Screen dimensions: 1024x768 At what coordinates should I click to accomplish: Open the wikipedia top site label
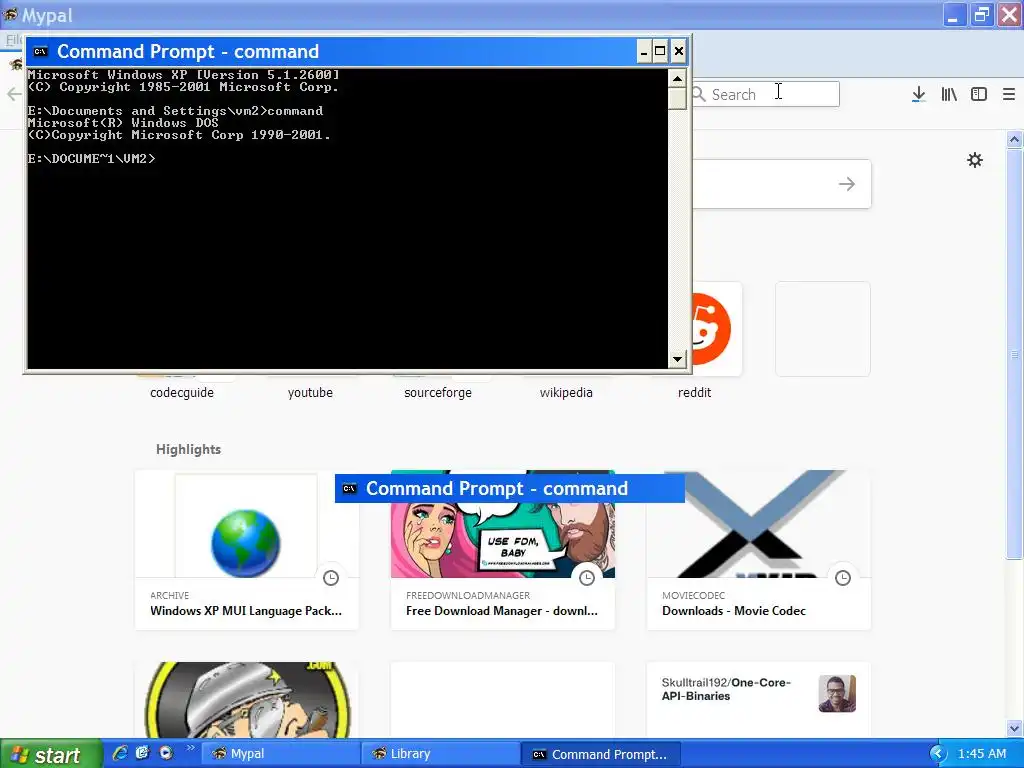[x=566, y=392]
